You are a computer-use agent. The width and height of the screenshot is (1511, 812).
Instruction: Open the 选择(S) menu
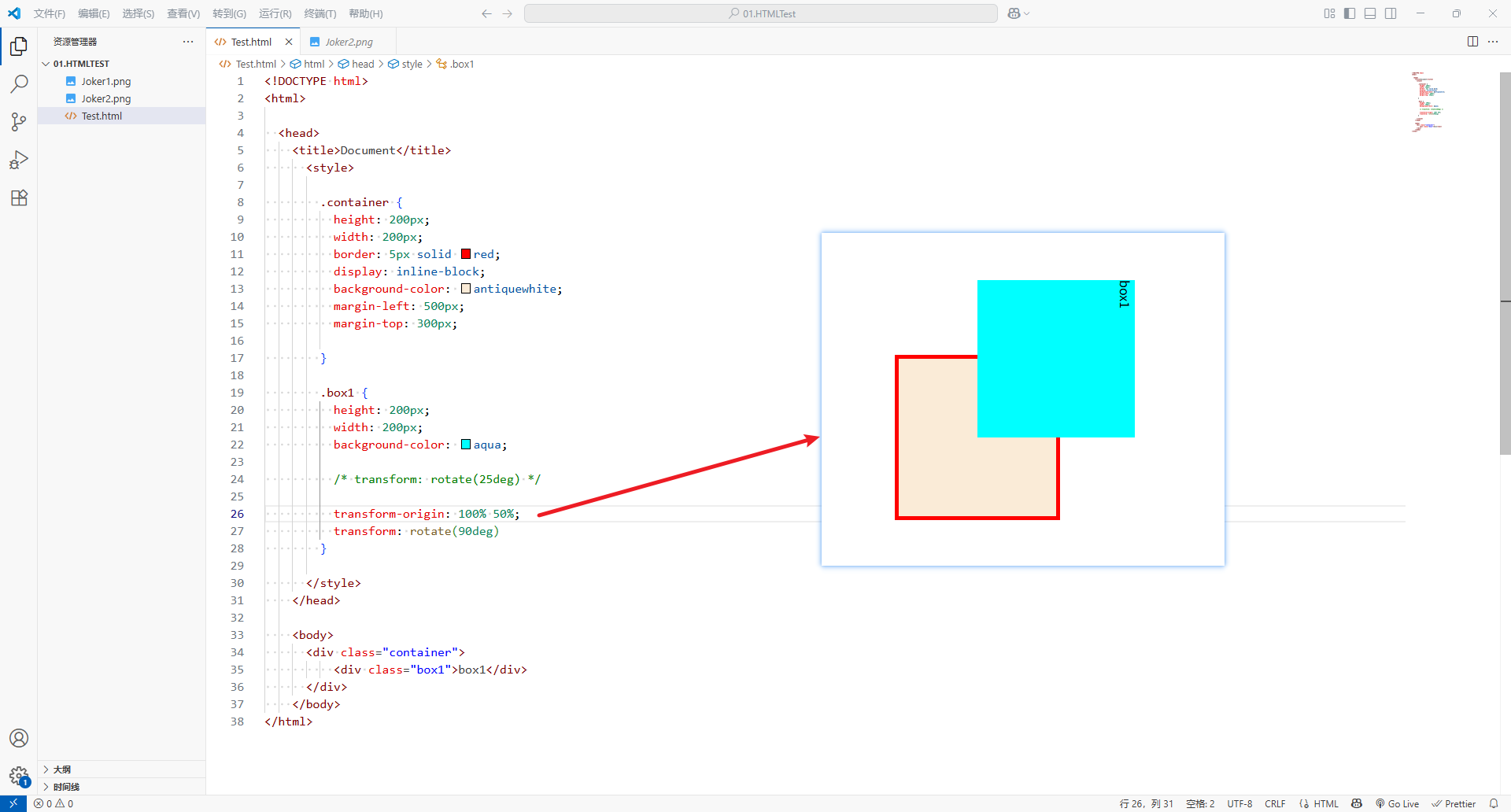138,13
